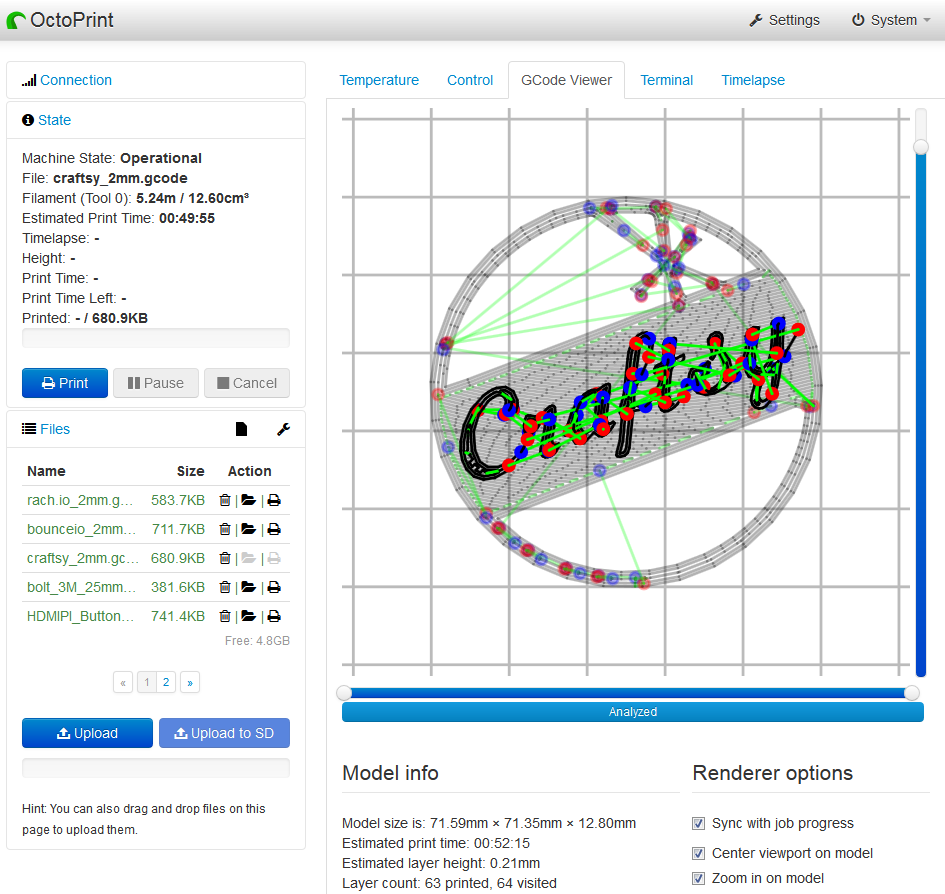
Task: Open Settings from the top bar
Action: (785, 20)
